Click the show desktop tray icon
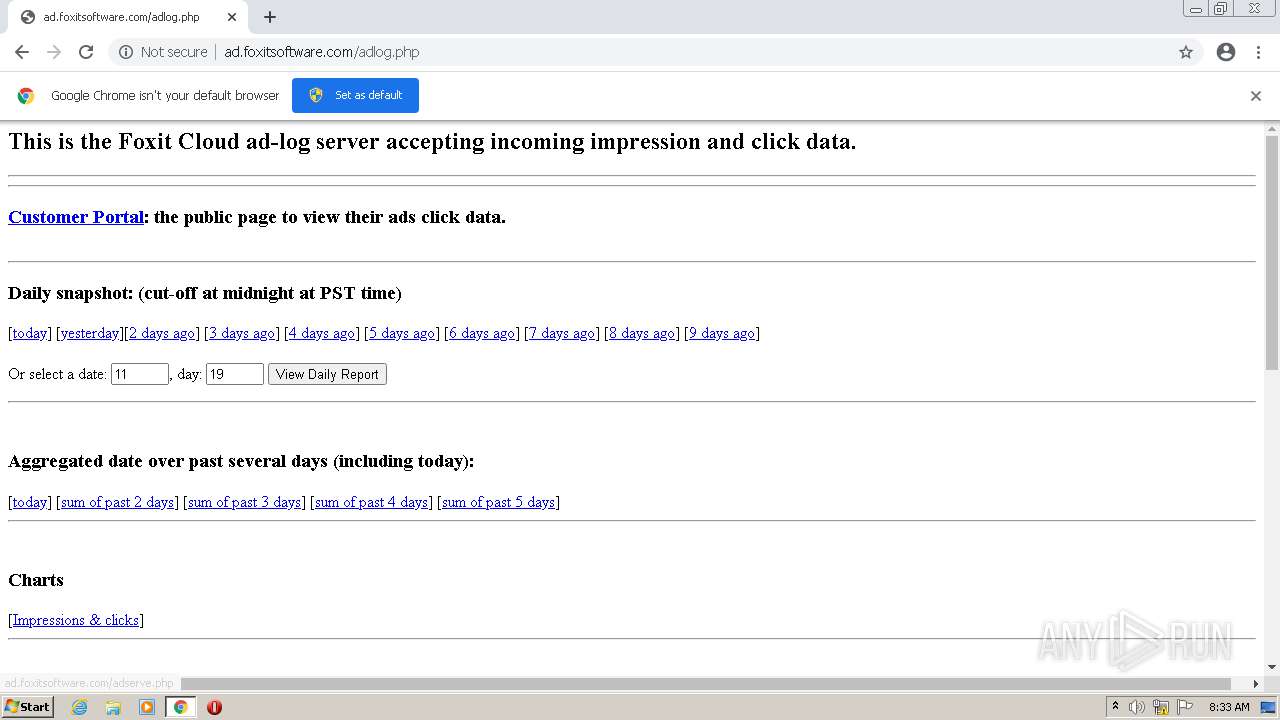This screenshot has width=1280, height=720. pos(1268,707)
